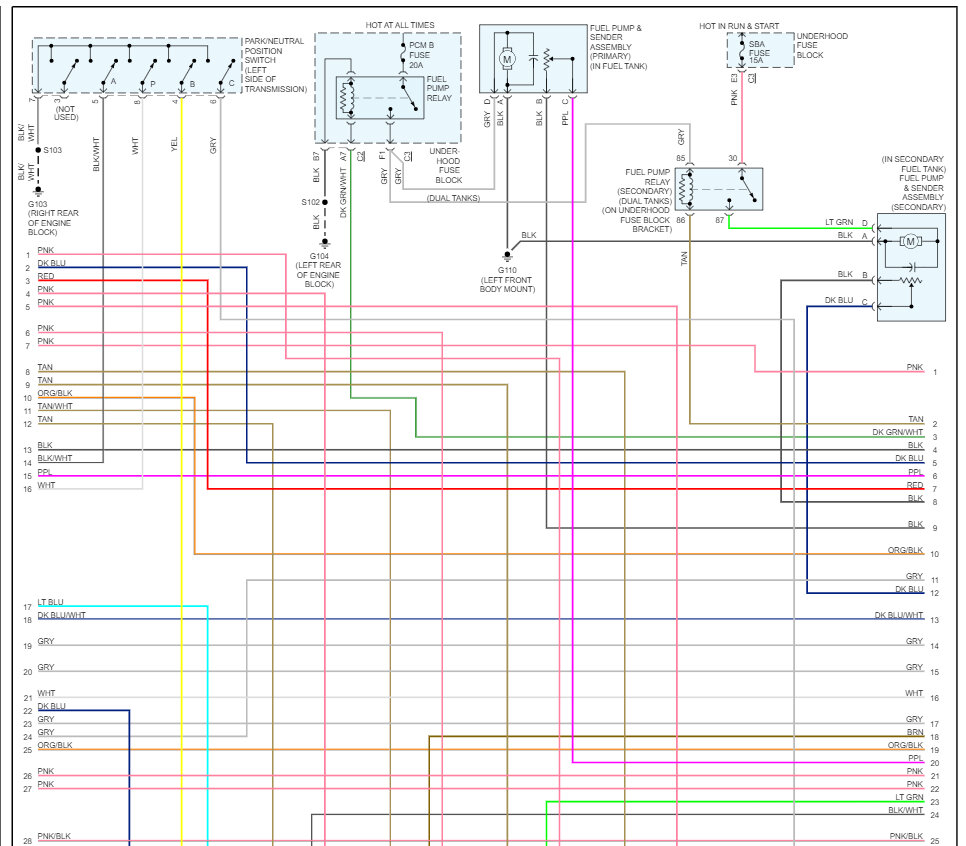Click the LT BLU label at left row 17
Image resolution: width=966 pixels, height=846 pixels.
(50, 602)
